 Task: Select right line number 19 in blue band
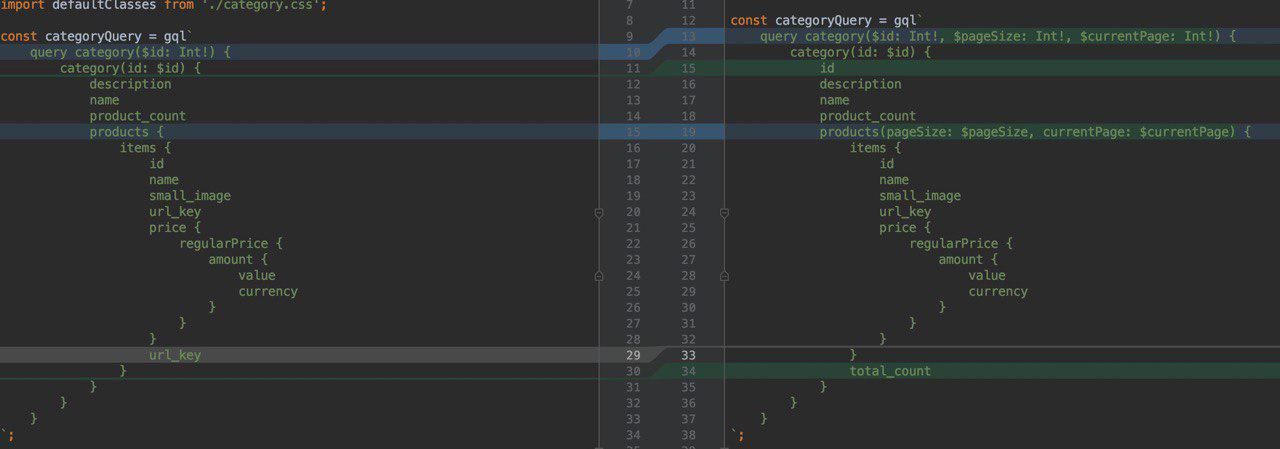pyautogui.click(x=687, y=132)
